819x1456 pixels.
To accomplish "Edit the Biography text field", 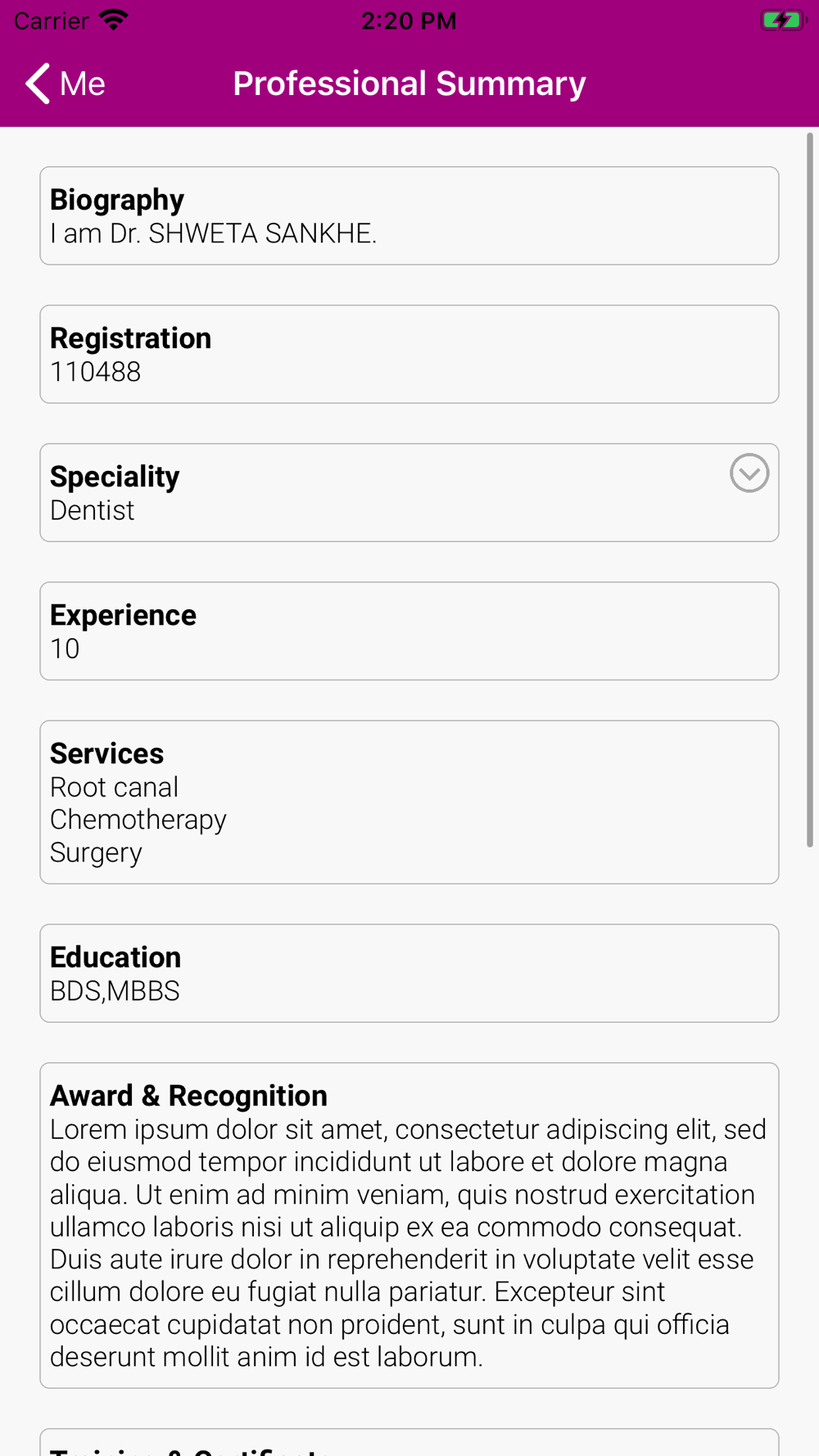I will point(409,215).
